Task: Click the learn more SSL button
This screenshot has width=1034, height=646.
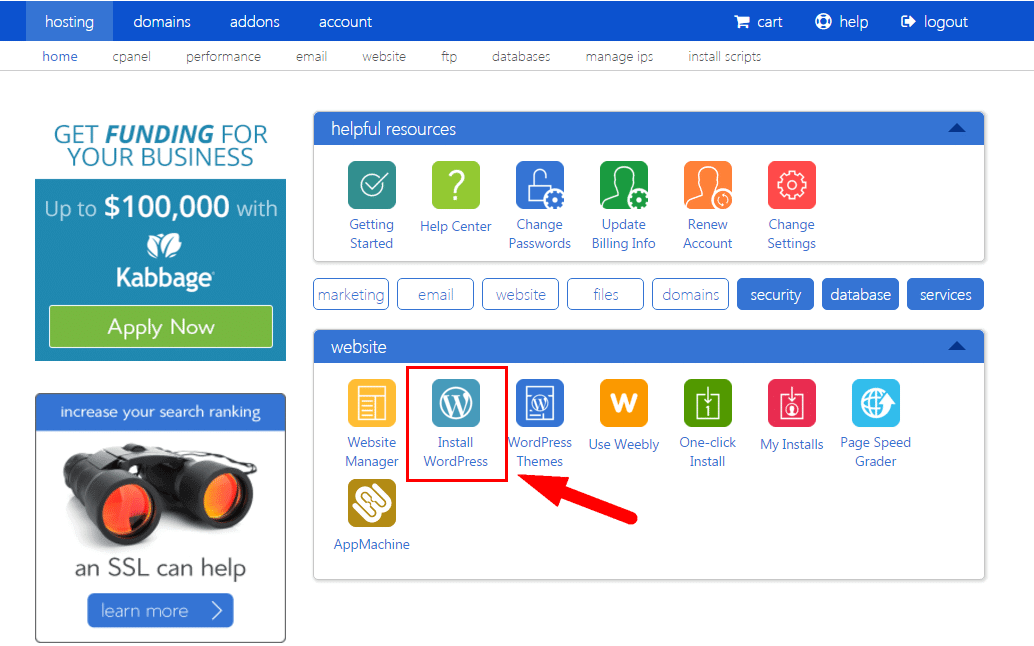Action: point(160,610)
